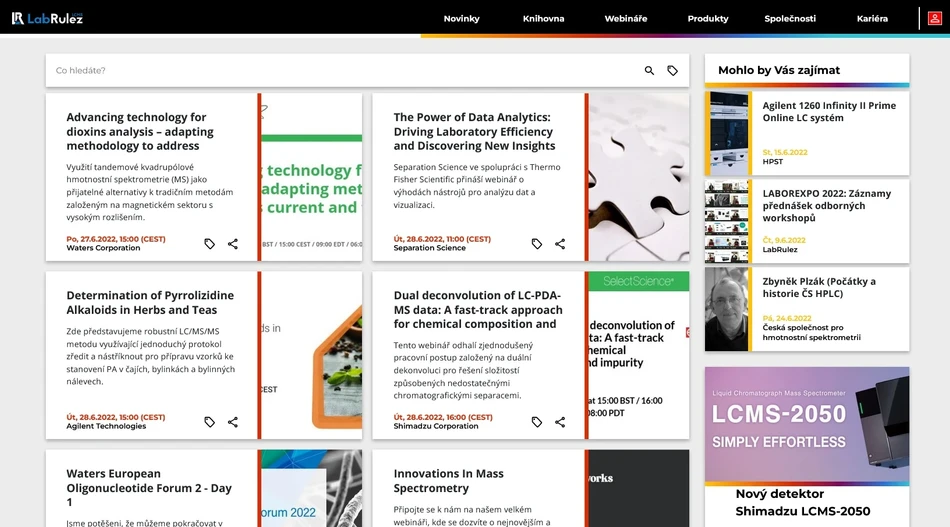Open 'Waters European Oligonucleotide Forum 2' title
The image size is (950, 527).
[149, 488]
